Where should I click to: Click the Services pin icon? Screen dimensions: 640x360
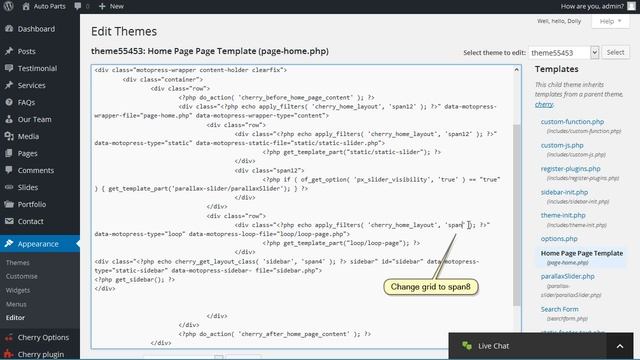9,85
